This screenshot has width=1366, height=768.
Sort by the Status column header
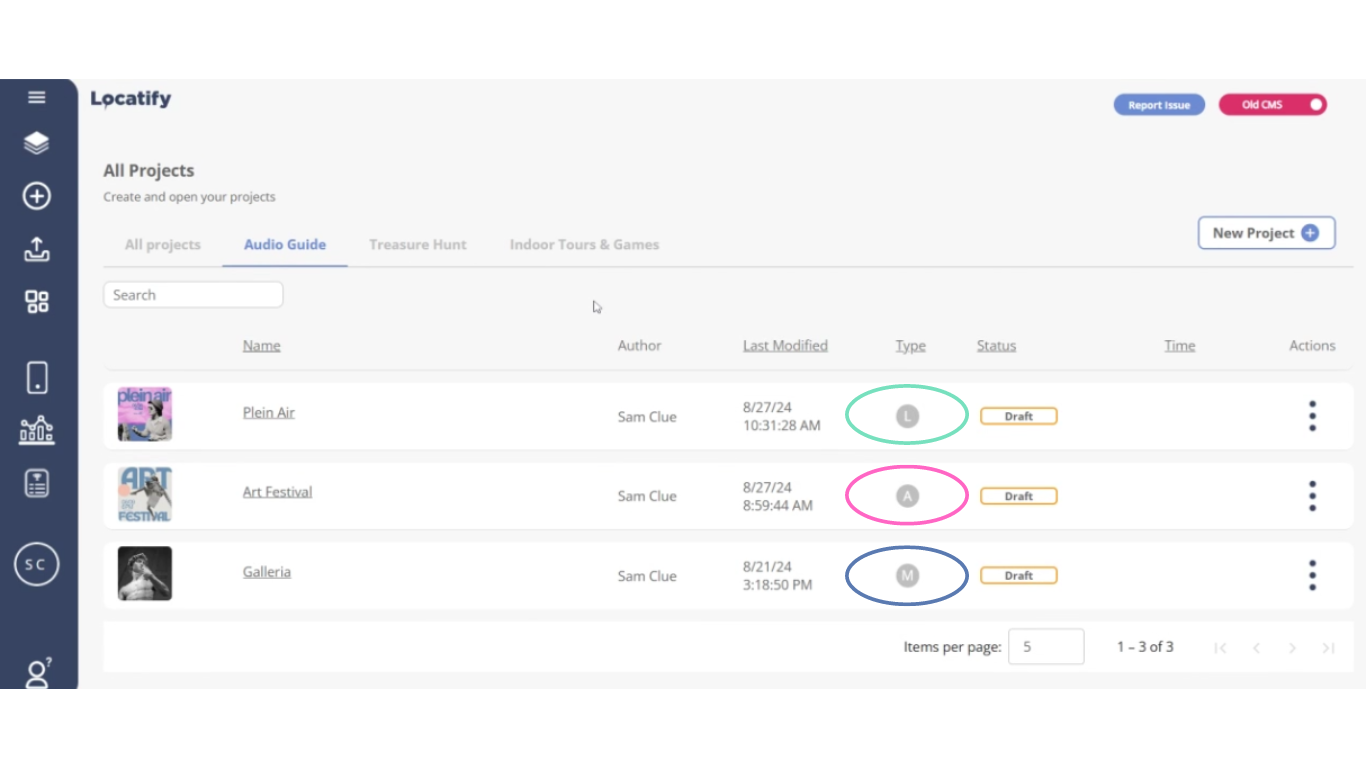click(x=996, y=346)
